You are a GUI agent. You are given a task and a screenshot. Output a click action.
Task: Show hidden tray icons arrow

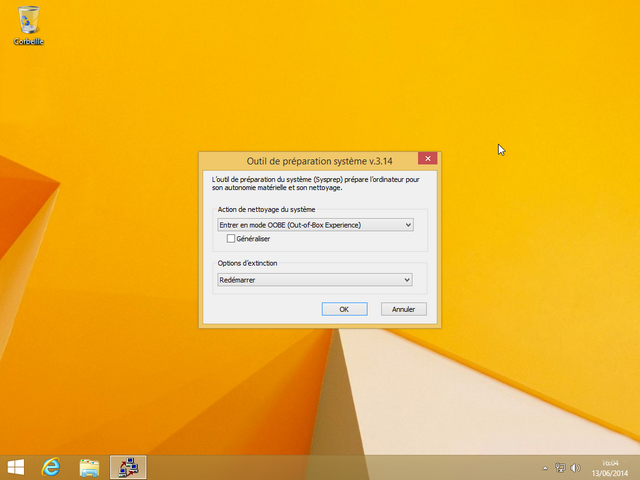click(545, 468)
